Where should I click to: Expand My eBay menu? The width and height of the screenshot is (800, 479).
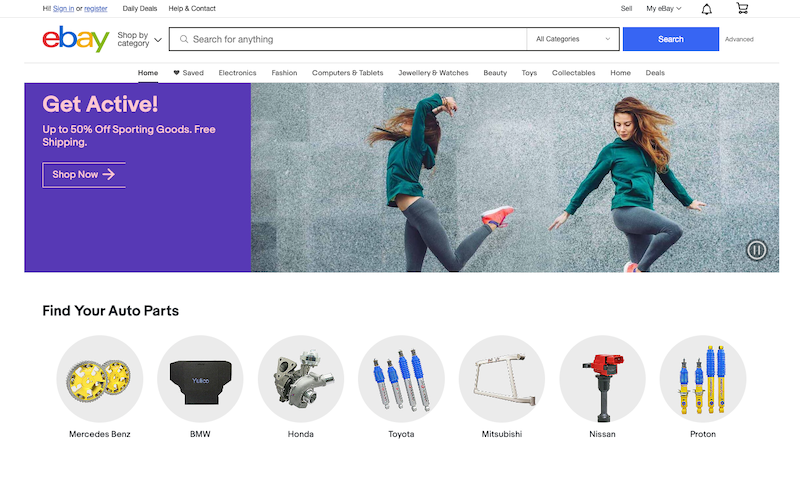coord(663,9)
